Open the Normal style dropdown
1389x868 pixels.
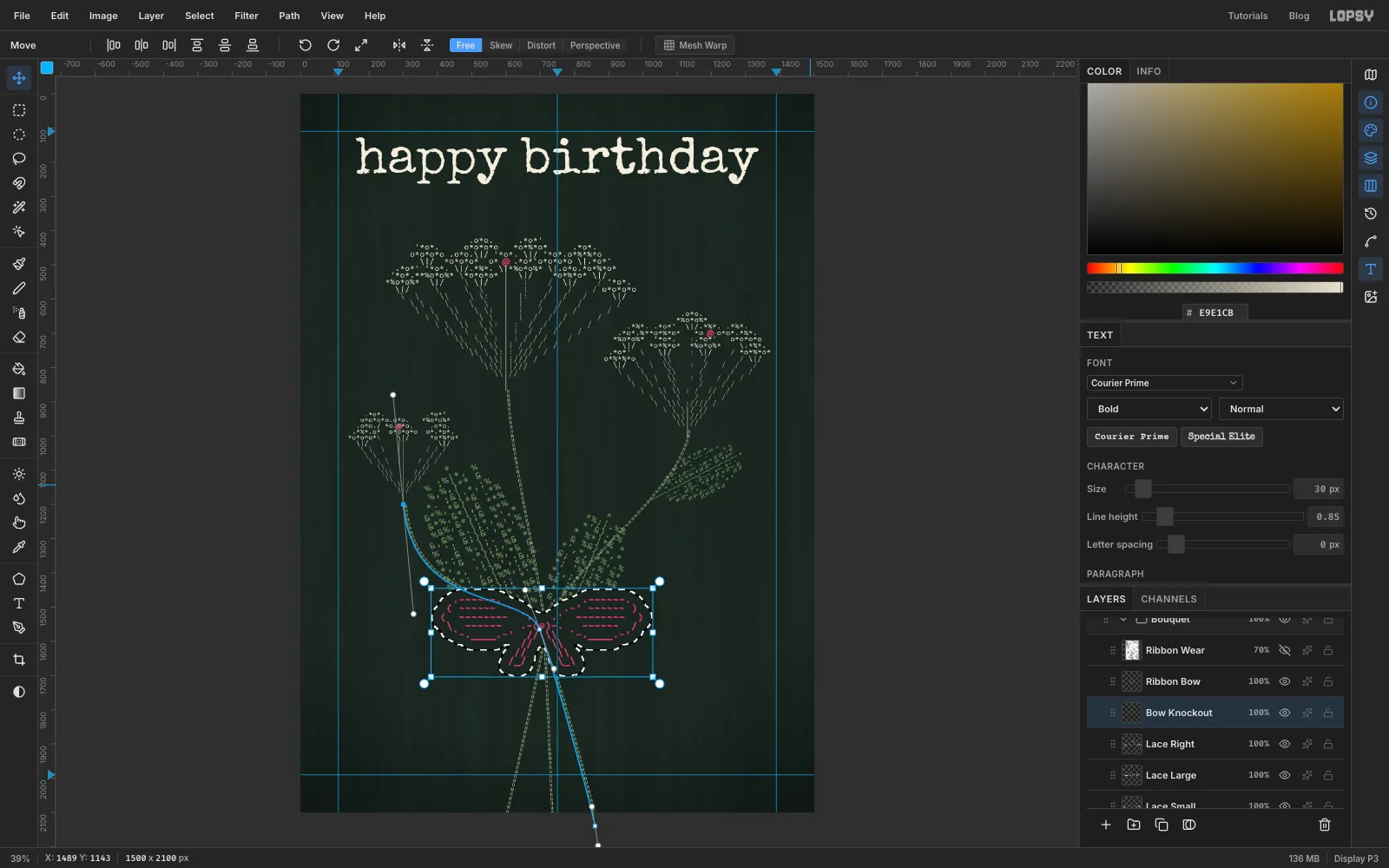coord(1281,409)
